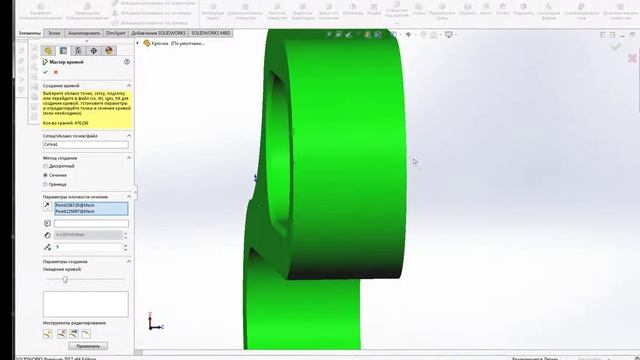
Task: Click the empty reference field below the points box
Action: [91, 223]
